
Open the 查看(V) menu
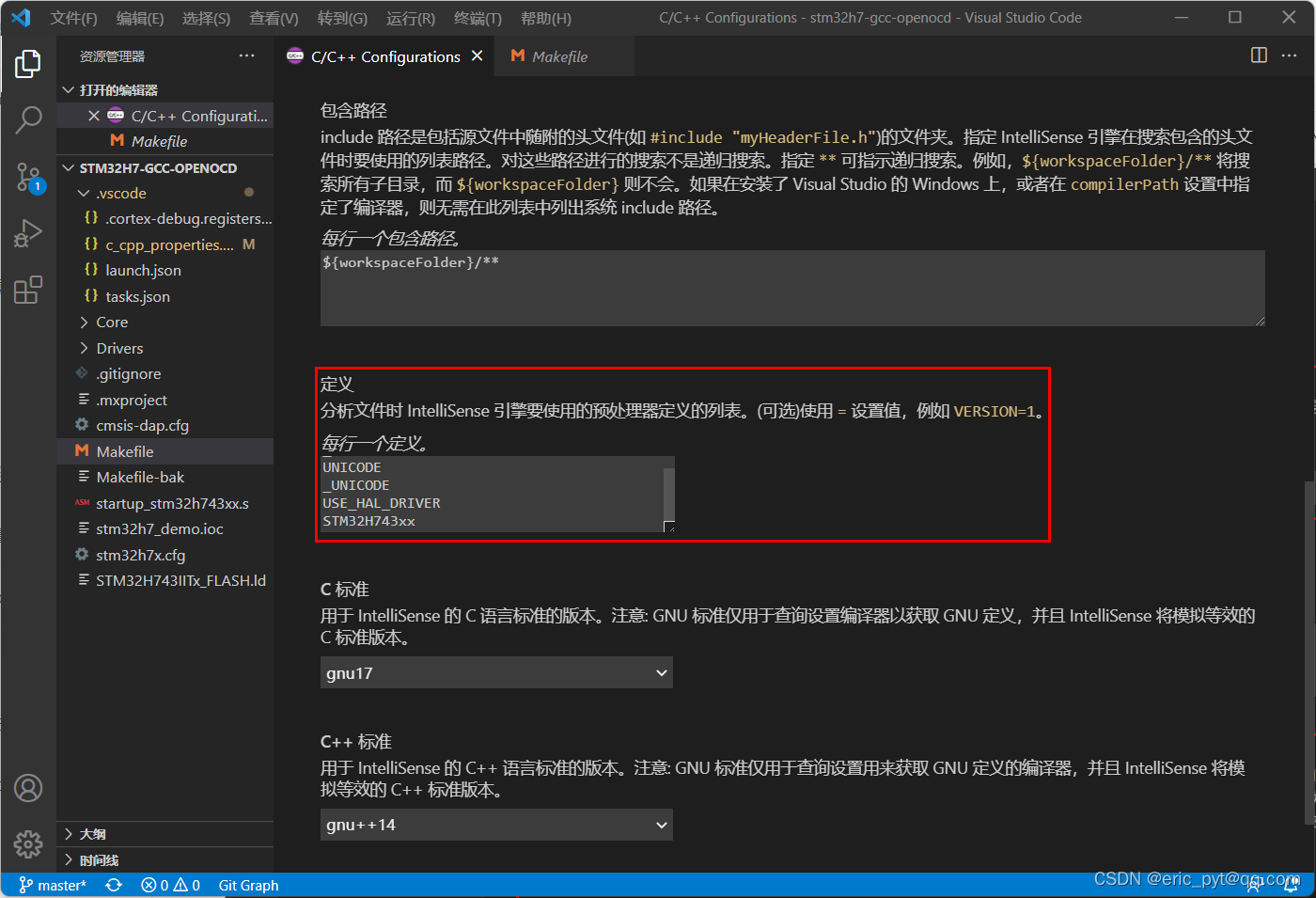[x=274, y=18]
